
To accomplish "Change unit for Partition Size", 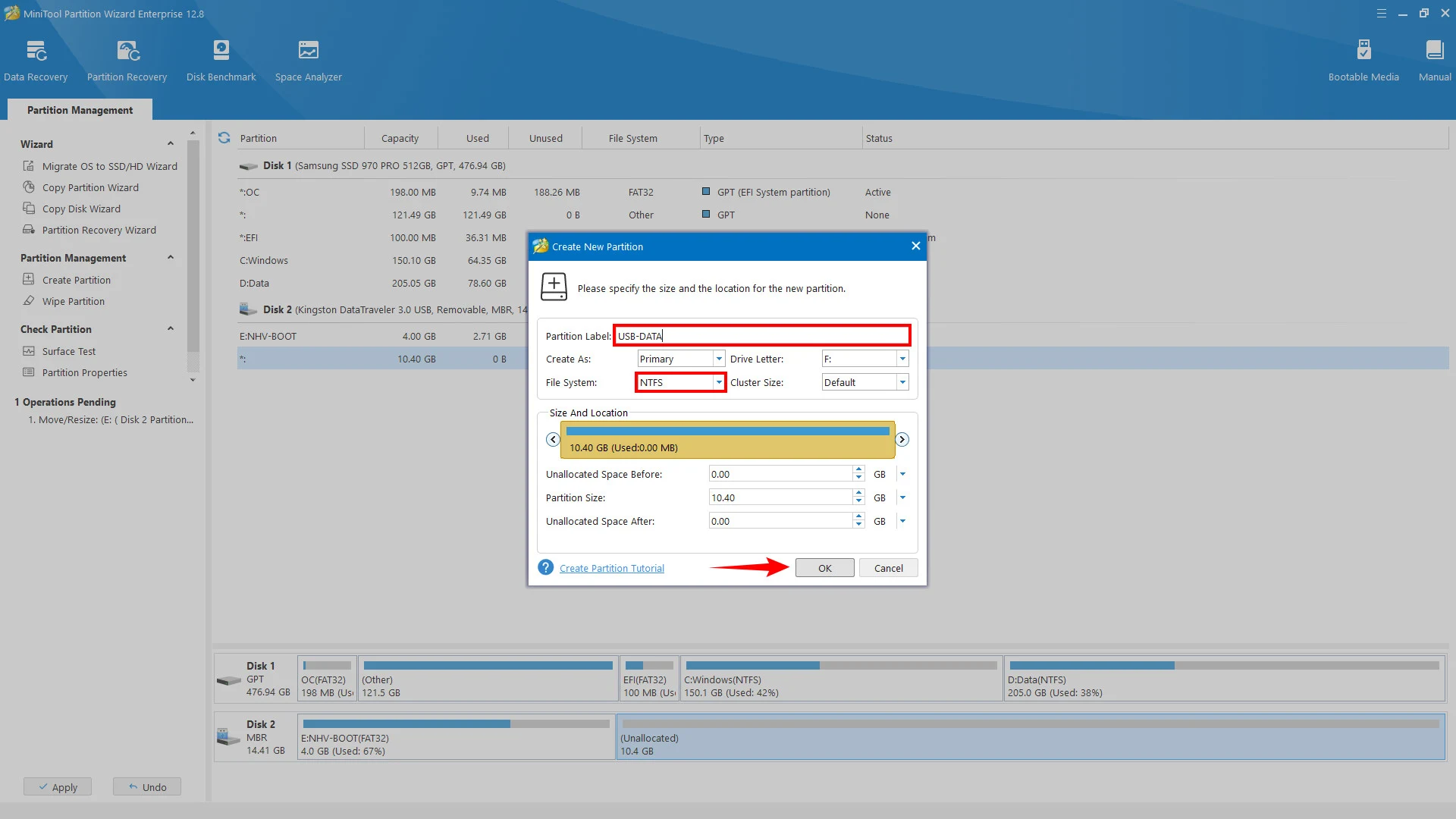I will tap(902, 497).
